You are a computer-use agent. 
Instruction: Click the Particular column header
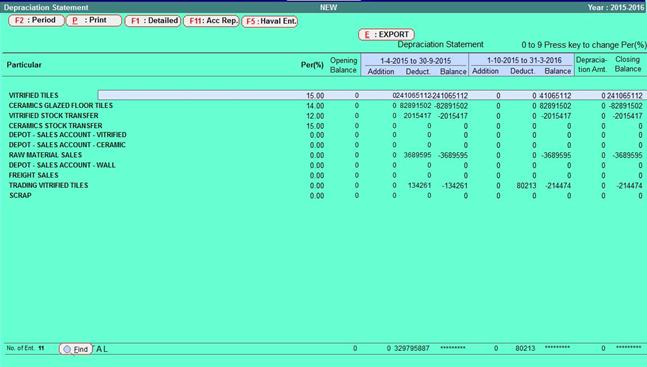[24, 65]
